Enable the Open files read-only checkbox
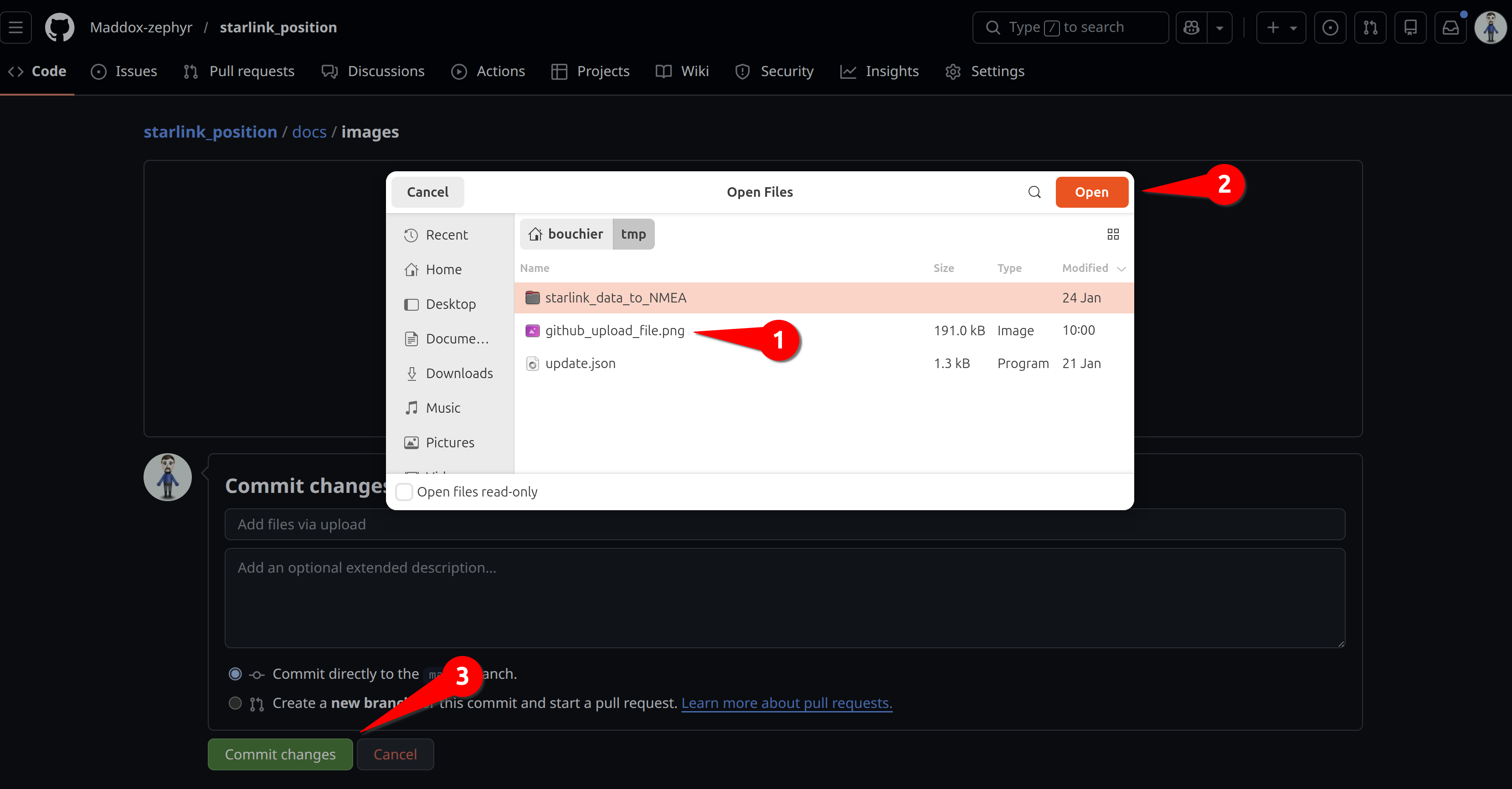 404,492
